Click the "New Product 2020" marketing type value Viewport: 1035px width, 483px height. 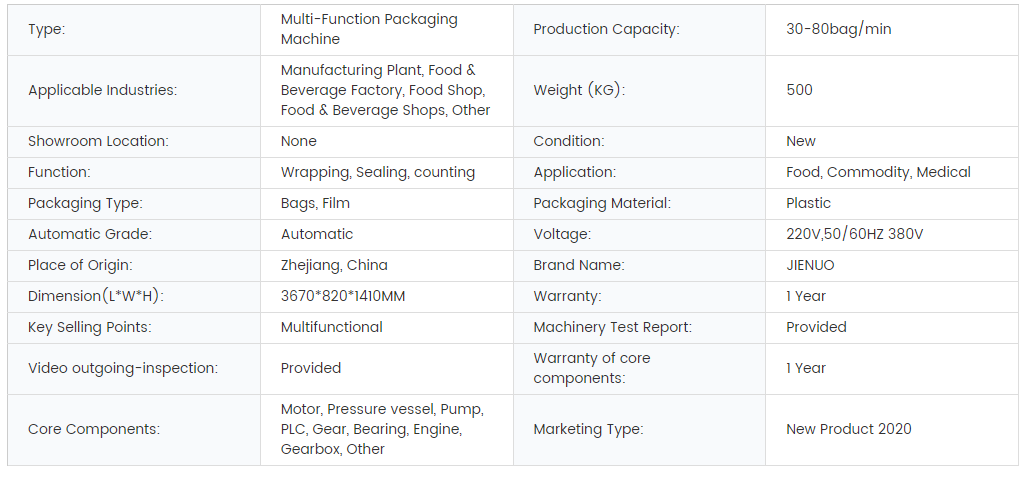(x=848, y=429)
